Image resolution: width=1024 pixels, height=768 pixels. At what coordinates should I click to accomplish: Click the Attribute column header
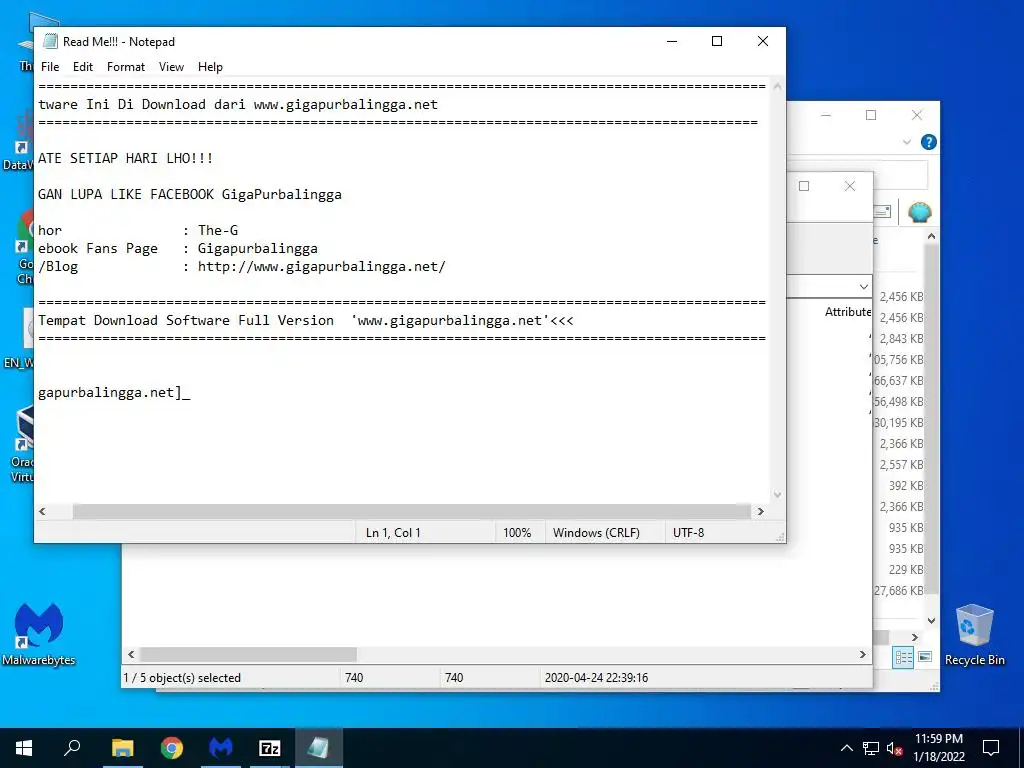click(x=848, y=312)
